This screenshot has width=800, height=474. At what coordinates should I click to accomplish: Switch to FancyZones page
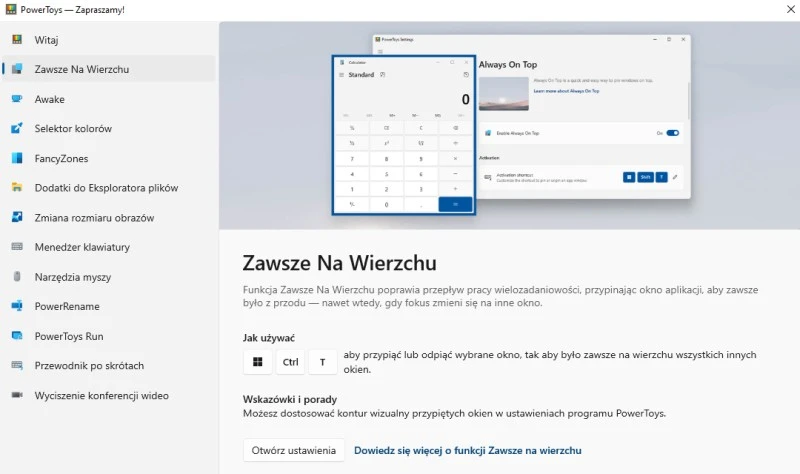click(x=109, y=158)
